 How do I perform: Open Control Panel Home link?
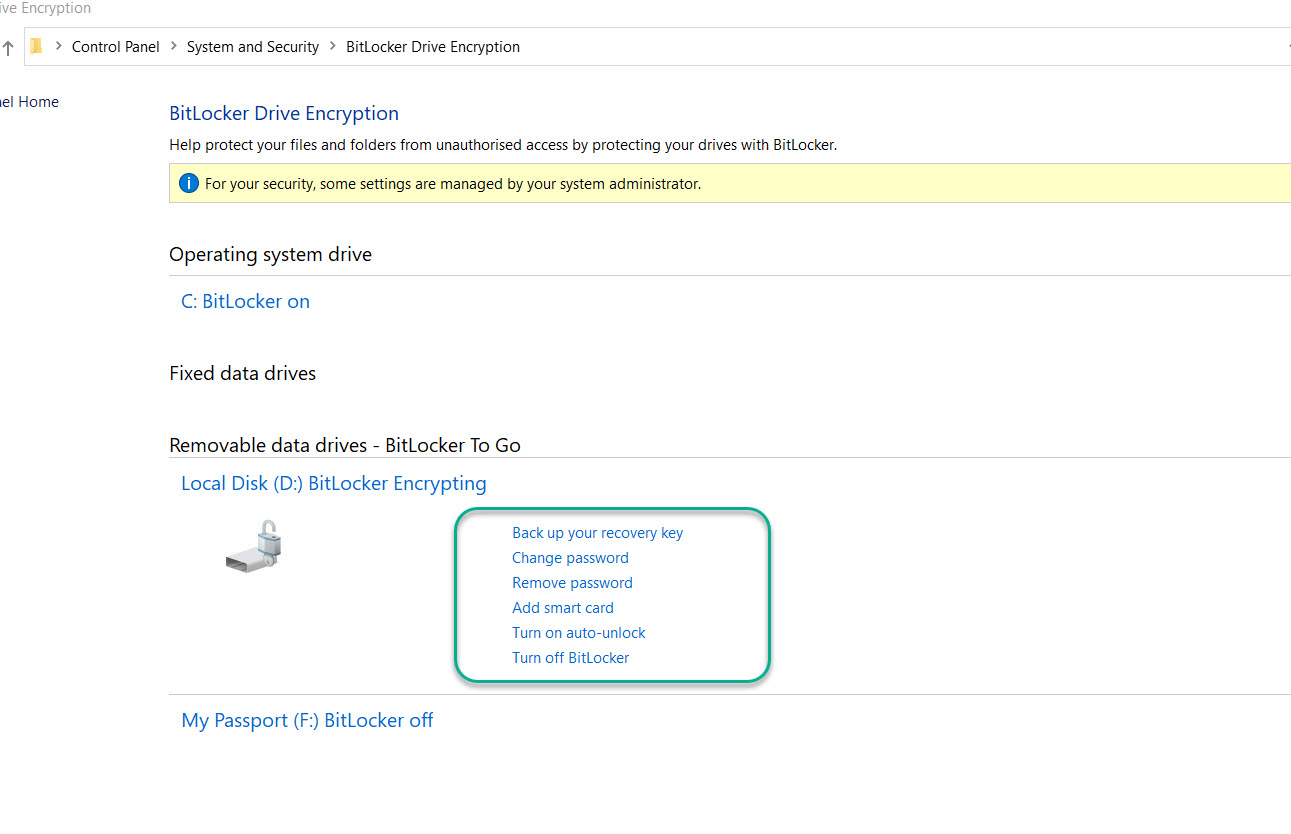(29, 102)
